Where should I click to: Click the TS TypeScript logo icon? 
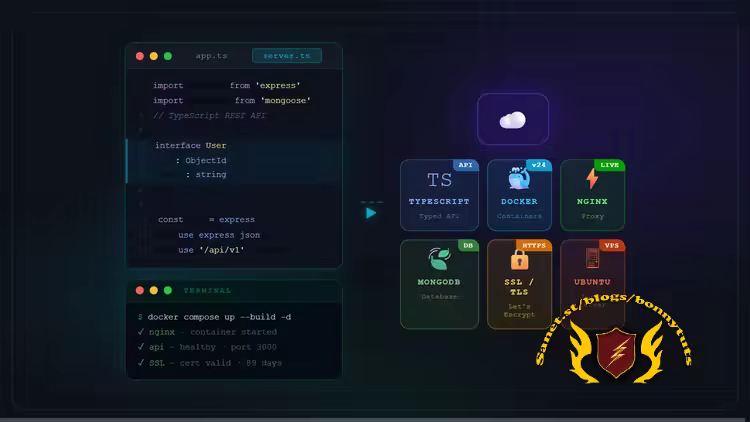[x=439, y=181]
